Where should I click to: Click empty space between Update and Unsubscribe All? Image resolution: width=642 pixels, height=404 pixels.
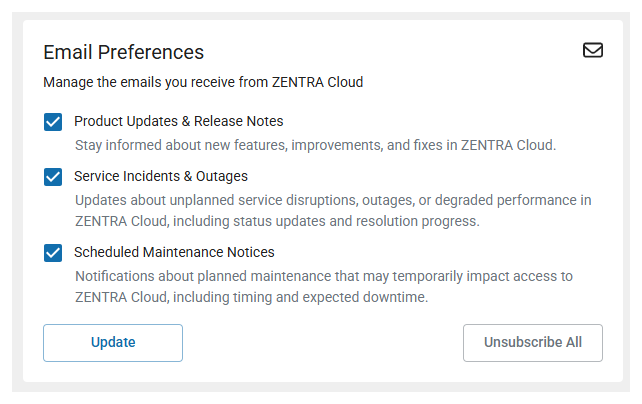(x=323, y=343)
